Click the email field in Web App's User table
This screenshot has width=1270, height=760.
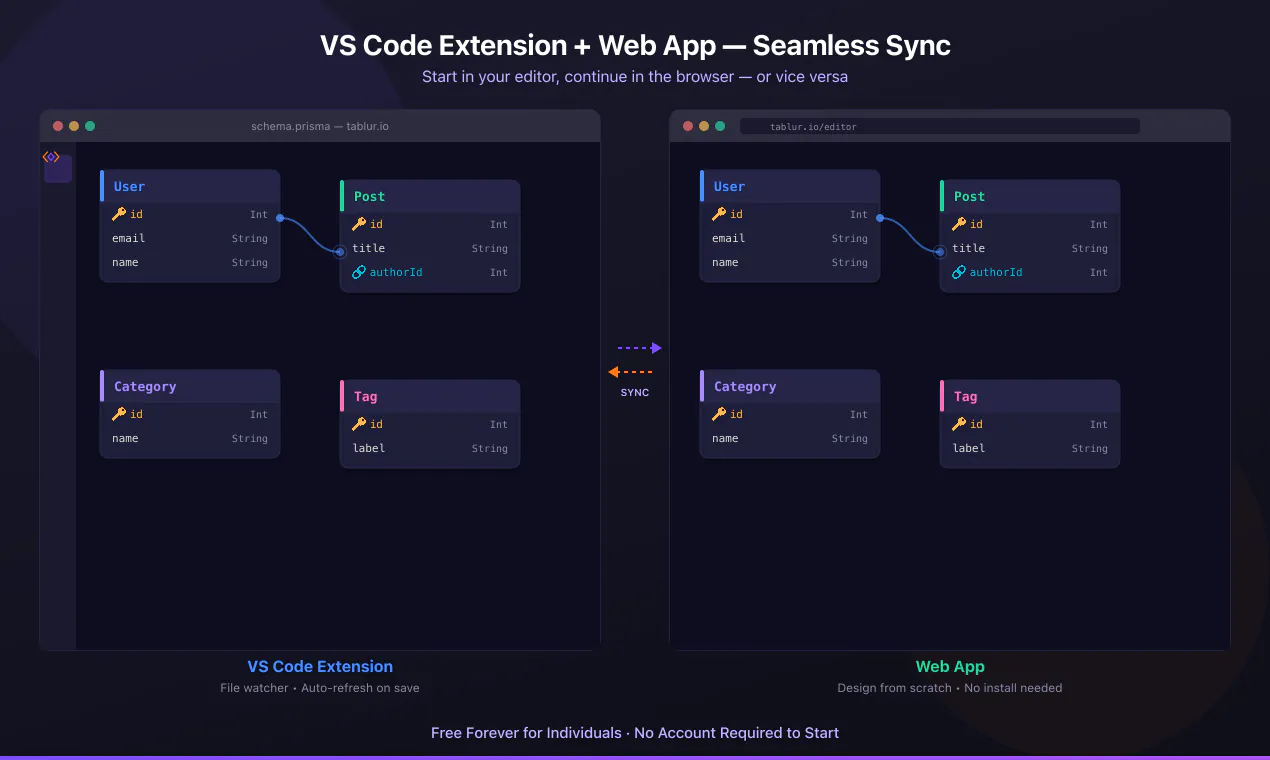pyautogui.click(x=728, y=238)
